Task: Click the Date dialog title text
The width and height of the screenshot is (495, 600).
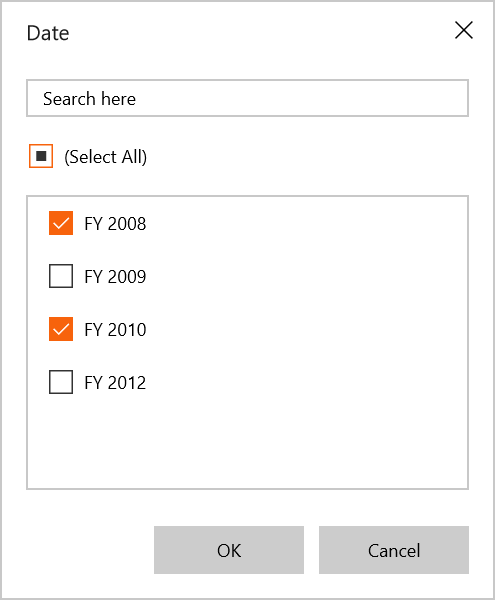Action: 48,33
